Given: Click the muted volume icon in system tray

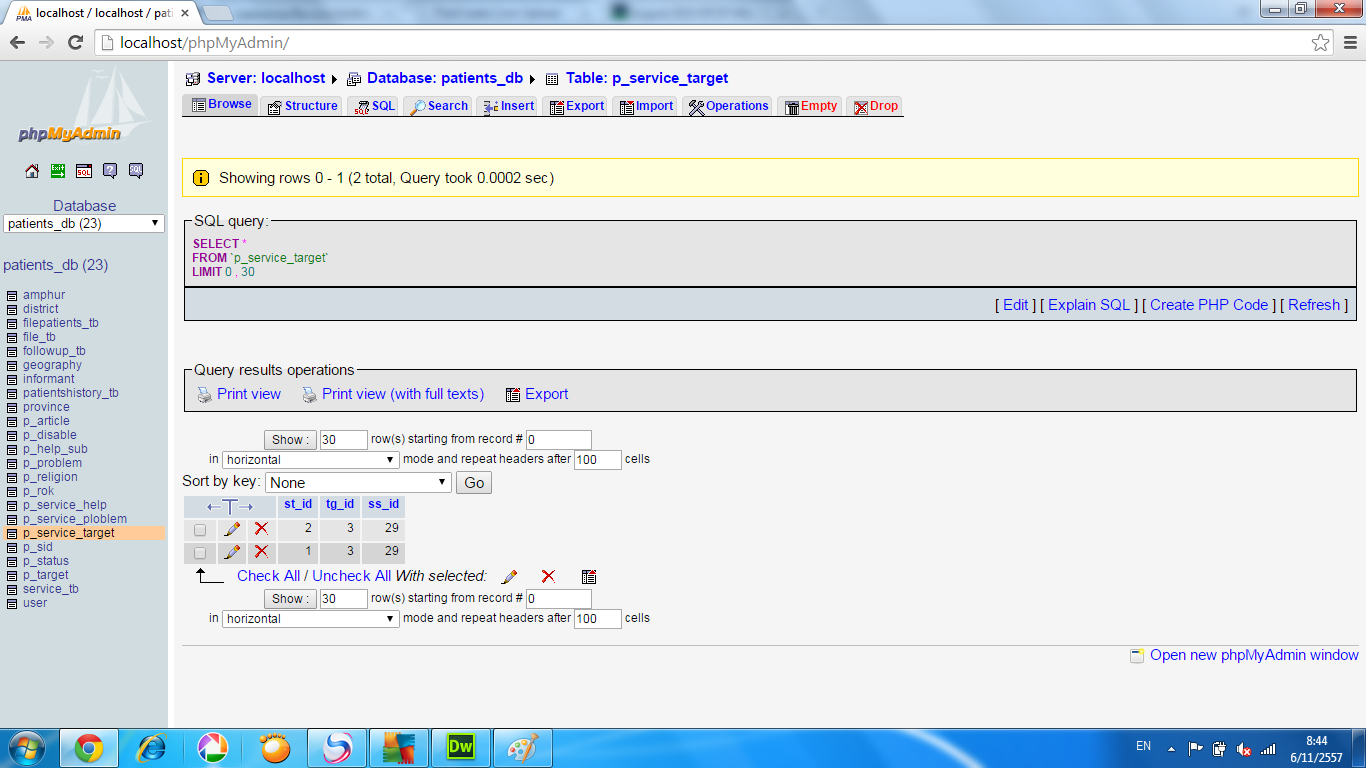Looking at the screenshot, I should point(1244,748).
